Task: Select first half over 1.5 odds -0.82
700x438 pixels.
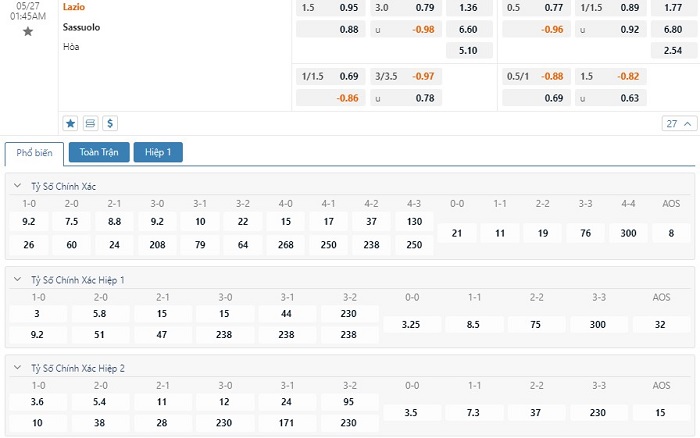Action: [611, 76]
